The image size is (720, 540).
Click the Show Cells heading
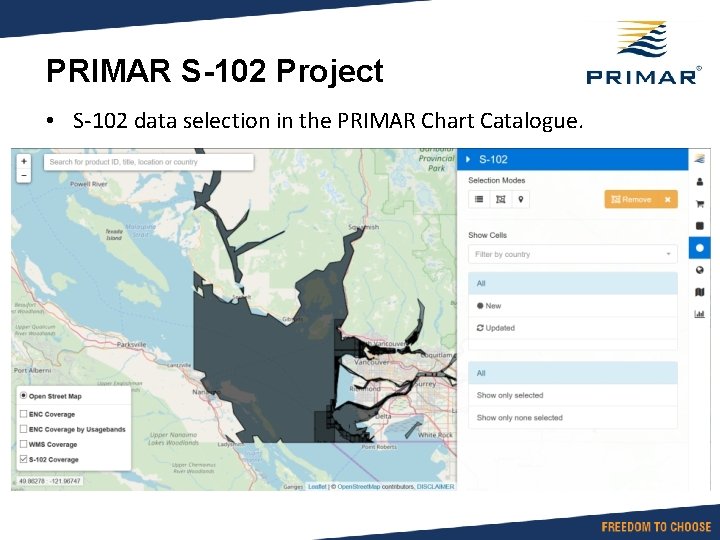(487, 235)
